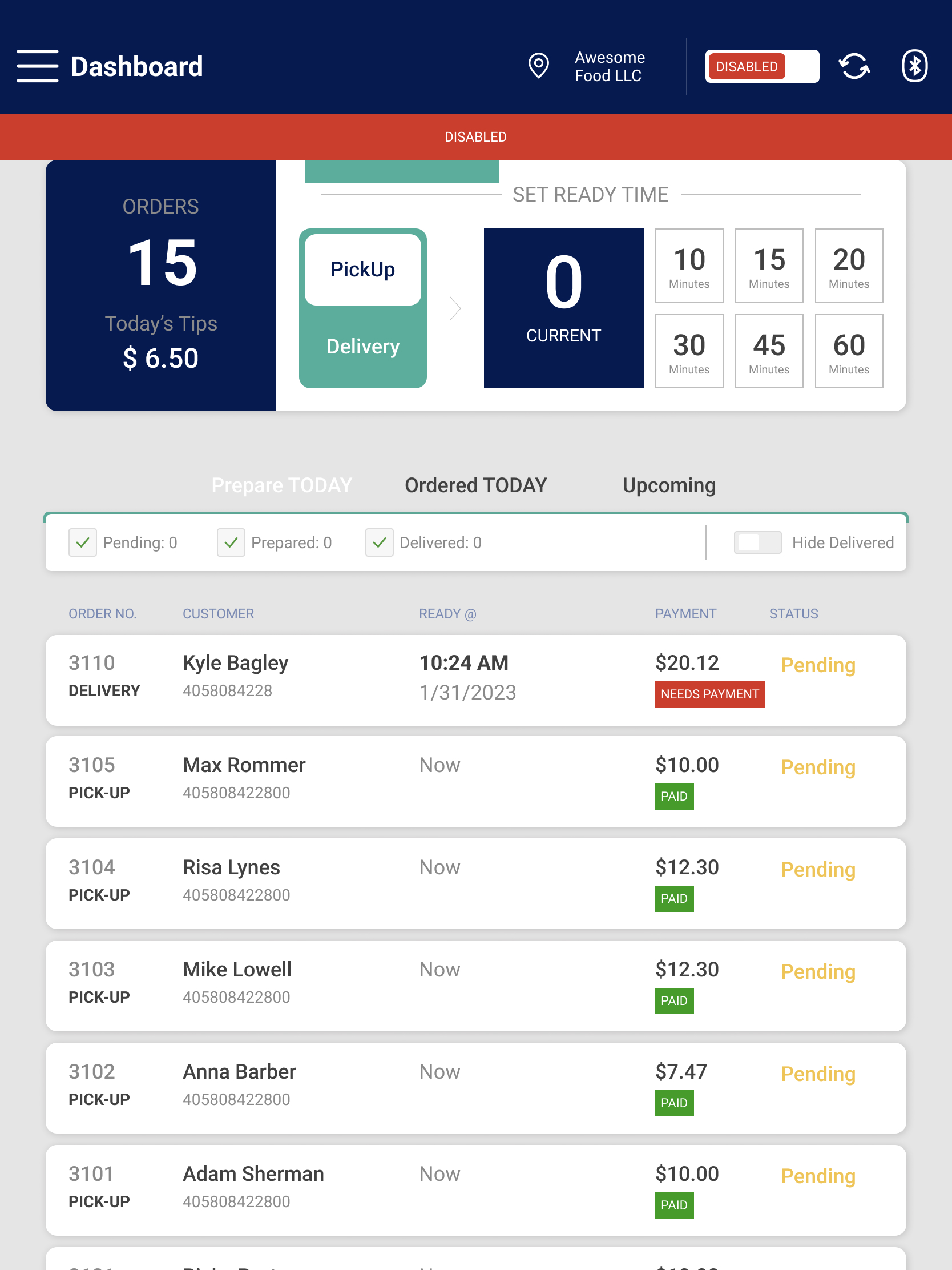Set ready time to 20 Minutes
Image resolution: width=952 pixels, height=1270 pixels.
(x=849, y=266)
